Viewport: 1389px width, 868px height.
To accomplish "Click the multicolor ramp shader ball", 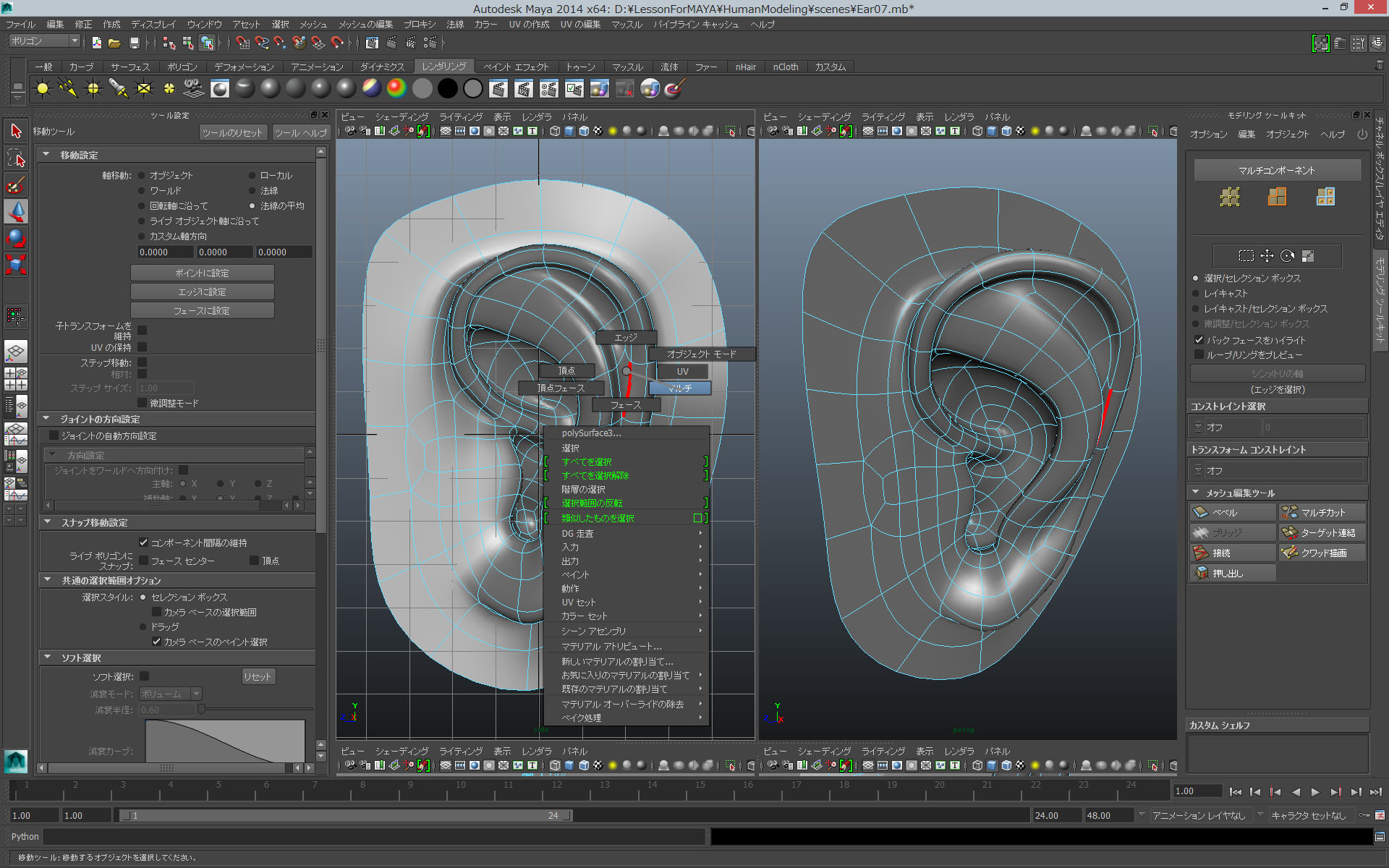I will pyautogui.click(x=396, y=89).
